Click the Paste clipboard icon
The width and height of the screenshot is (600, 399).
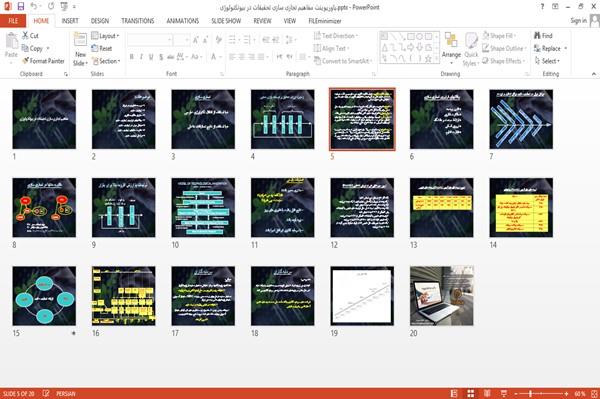coord(11,41)
